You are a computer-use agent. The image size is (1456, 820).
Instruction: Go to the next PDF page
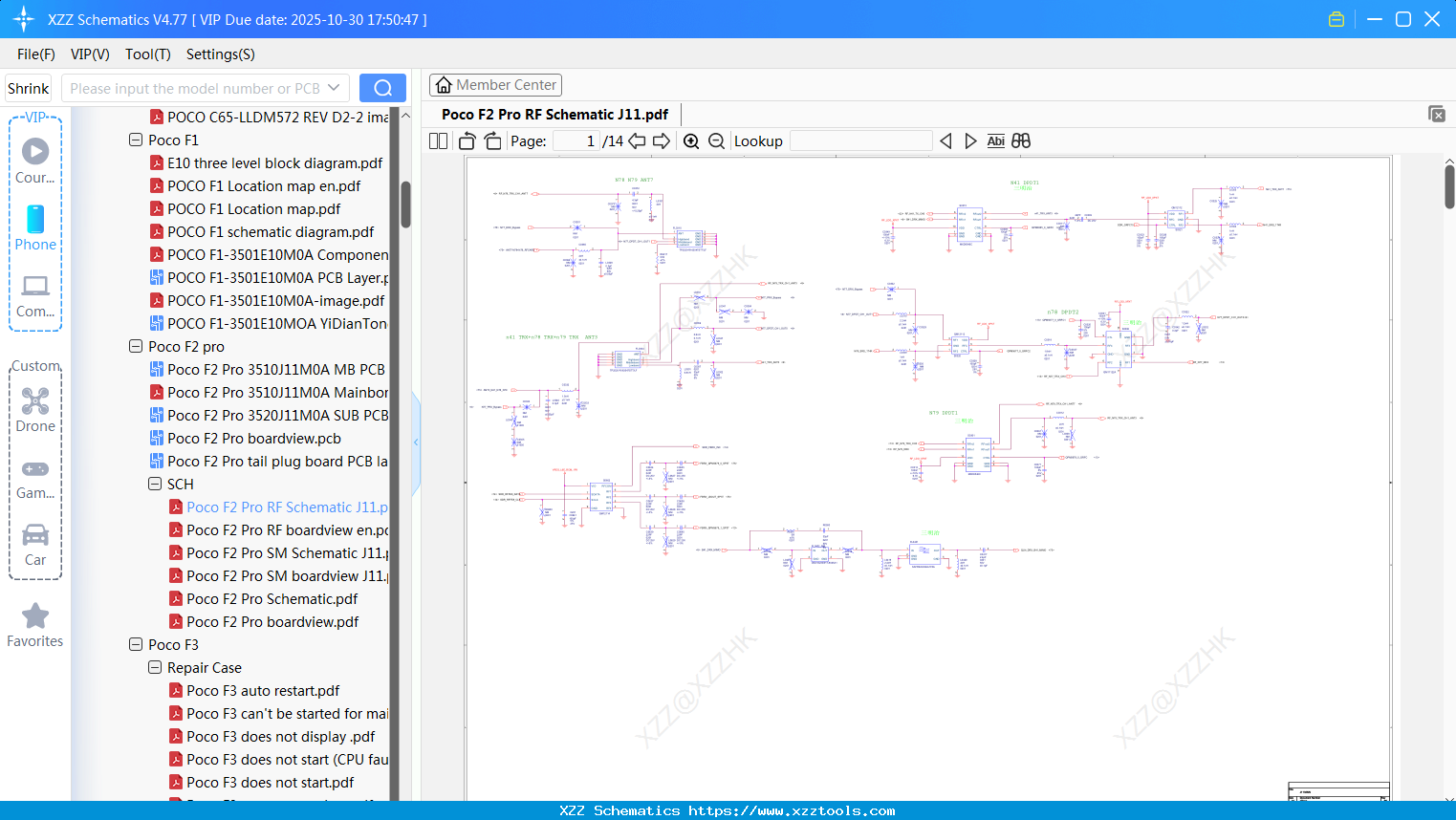click(x=662, y=141)
